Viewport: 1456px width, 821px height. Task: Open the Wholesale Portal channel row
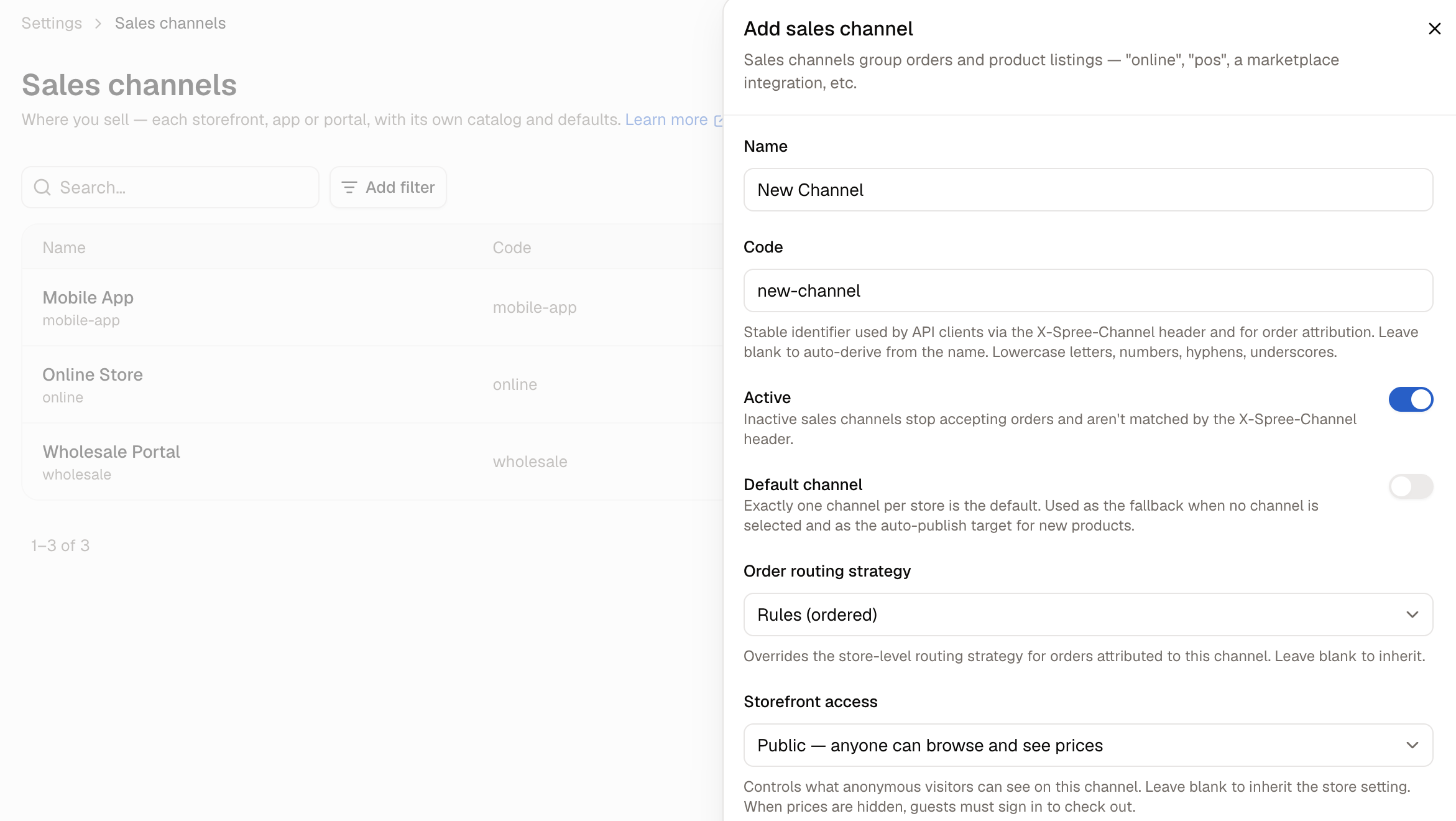(372, 462)
